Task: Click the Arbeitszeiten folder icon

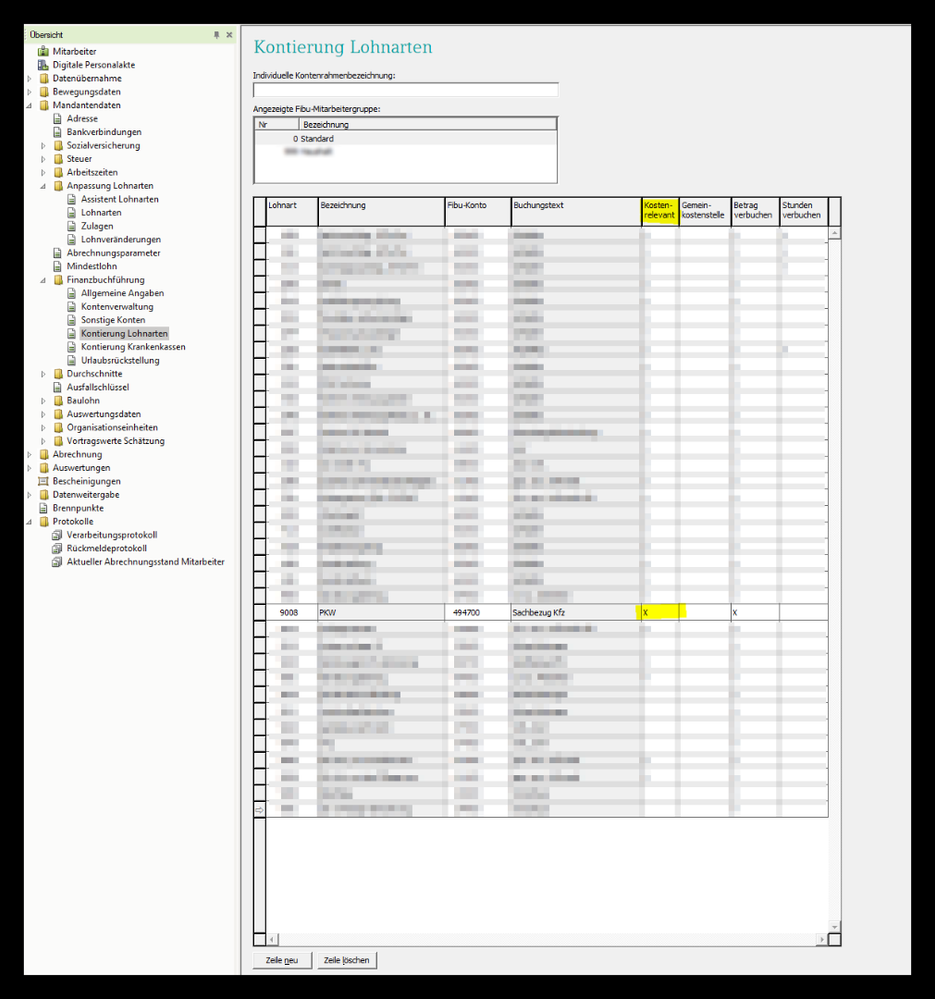Action: [58, 171]
